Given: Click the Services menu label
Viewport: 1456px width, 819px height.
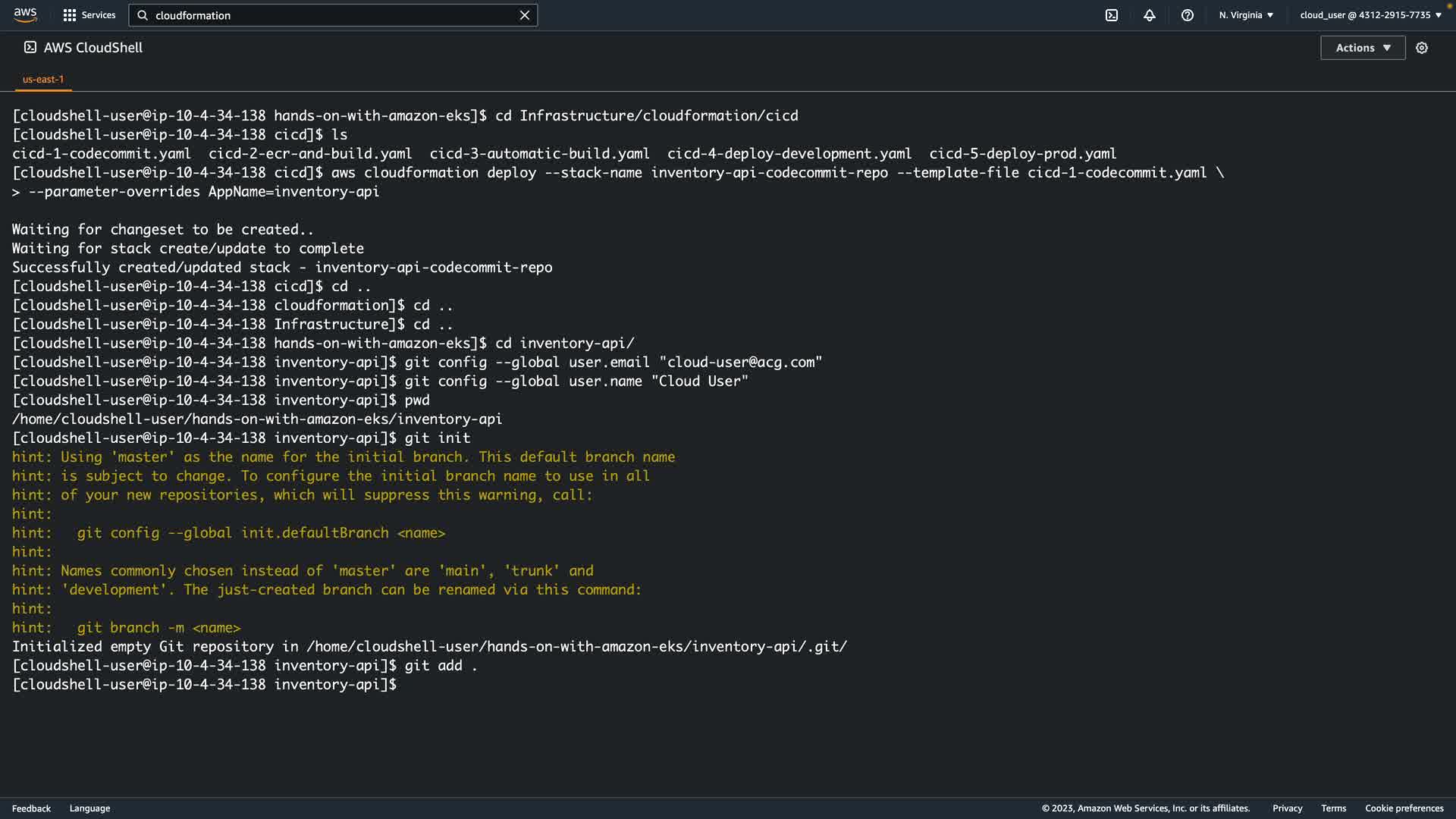Looking at the screenshot, I should tap(99, 15).
